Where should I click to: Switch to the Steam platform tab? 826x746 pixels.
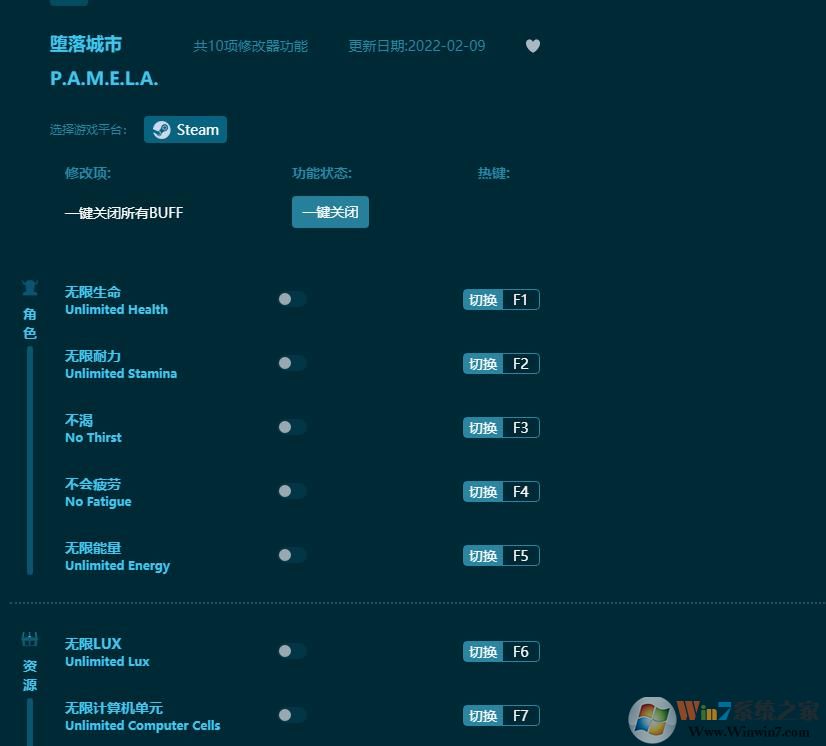[x=185, y=129]
